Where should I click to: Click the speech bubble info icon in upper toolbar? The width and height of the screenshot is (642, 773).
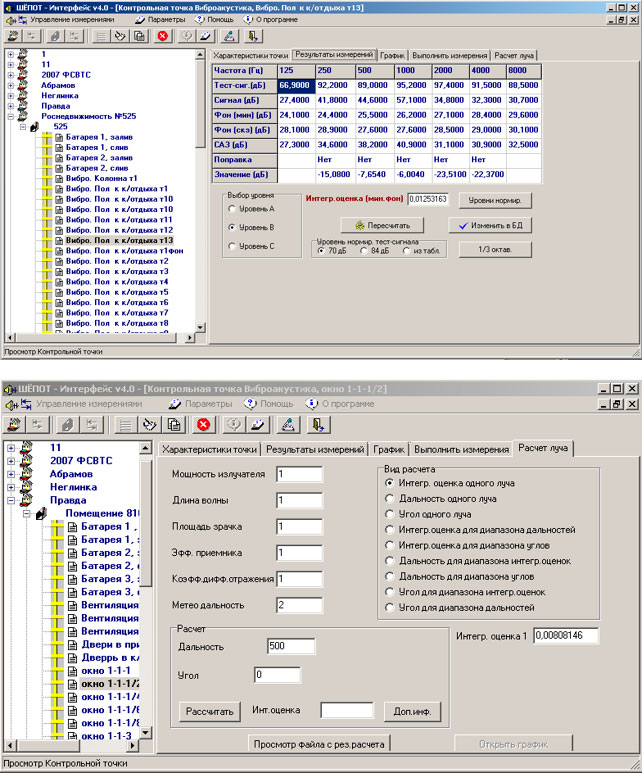click(186, 36)
